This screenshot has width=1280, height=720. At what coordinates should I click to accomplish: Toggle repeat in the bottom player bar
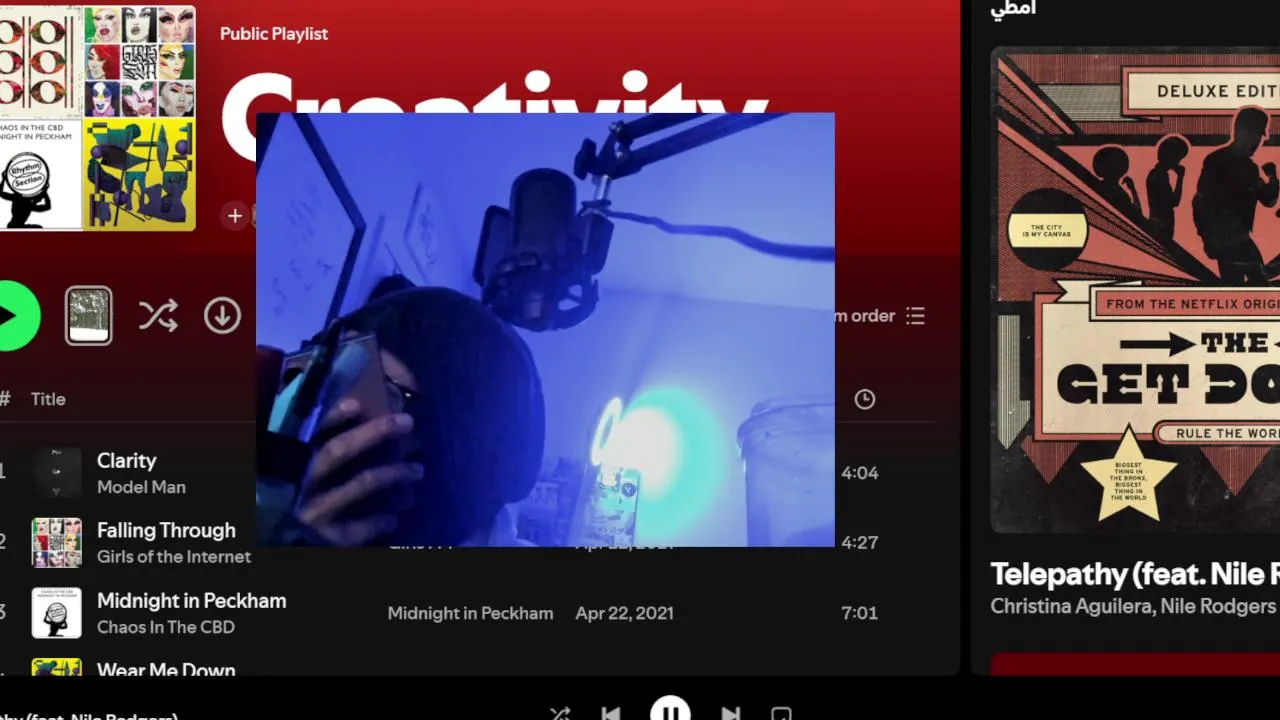pos(781,714)
